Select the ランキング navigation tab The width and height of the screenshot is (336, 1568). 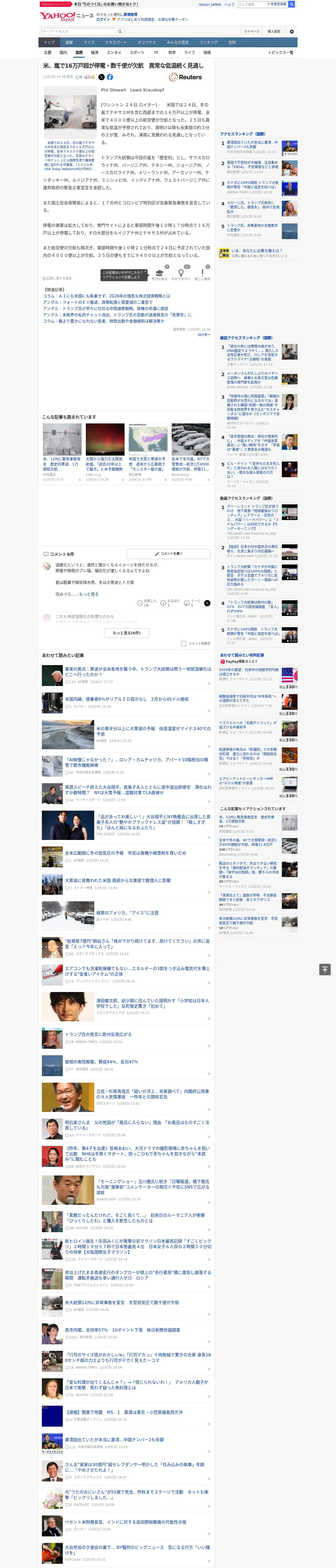(209, 43)
